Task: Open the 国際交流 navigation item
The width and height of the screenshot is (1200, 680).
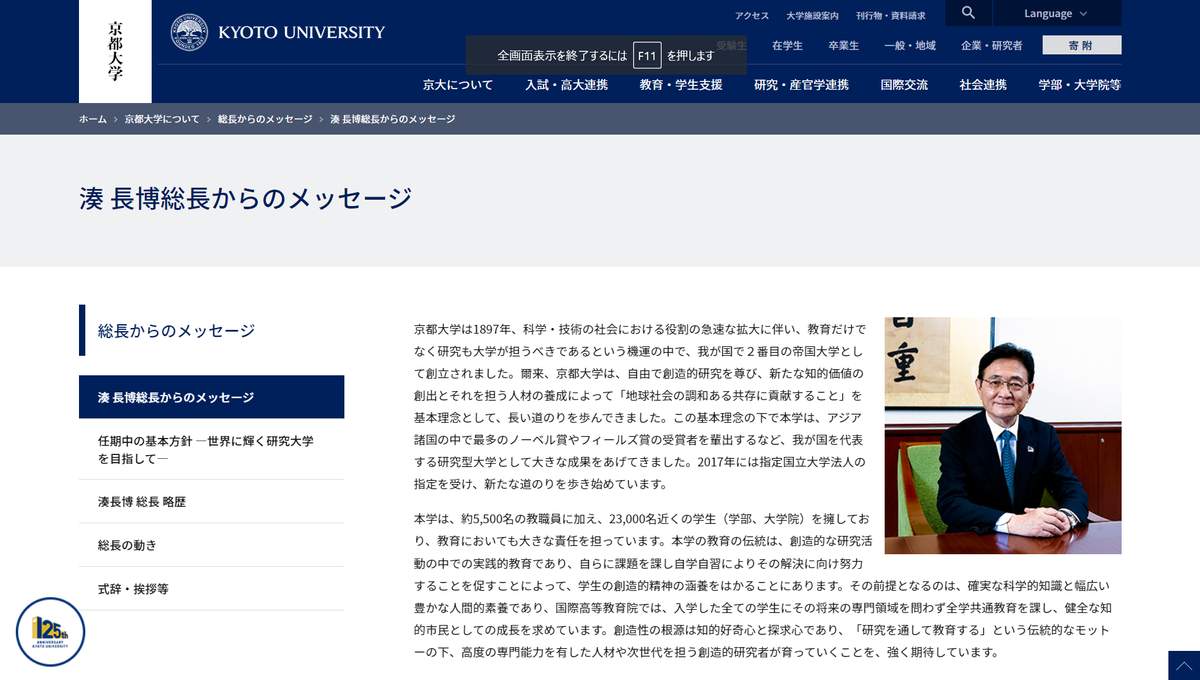Action: click(x=903, y=85)
